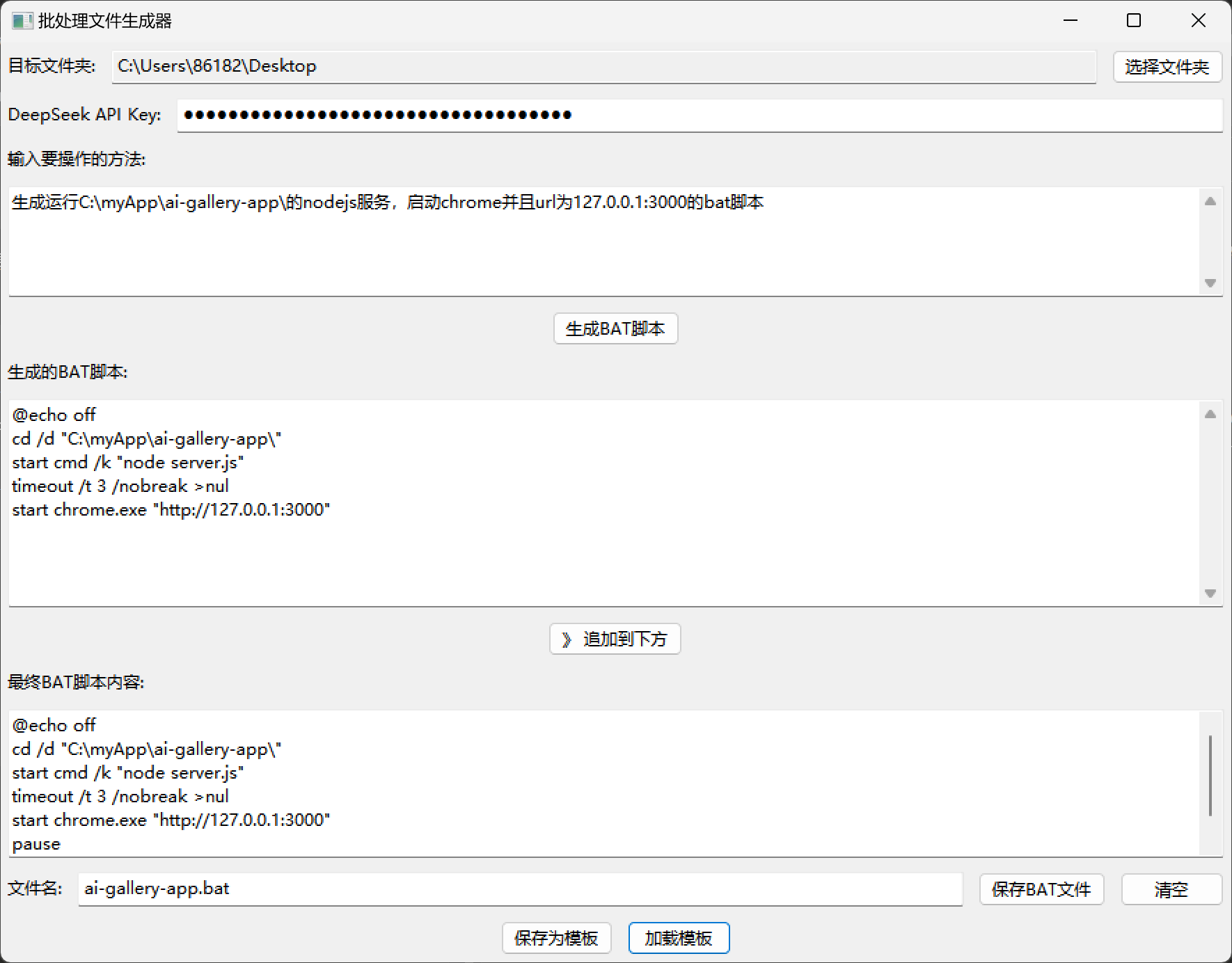The width and height of the screenshot is (1232, 963).
Task: Click 保存为模板 button
Action: (x=556, y=938)
